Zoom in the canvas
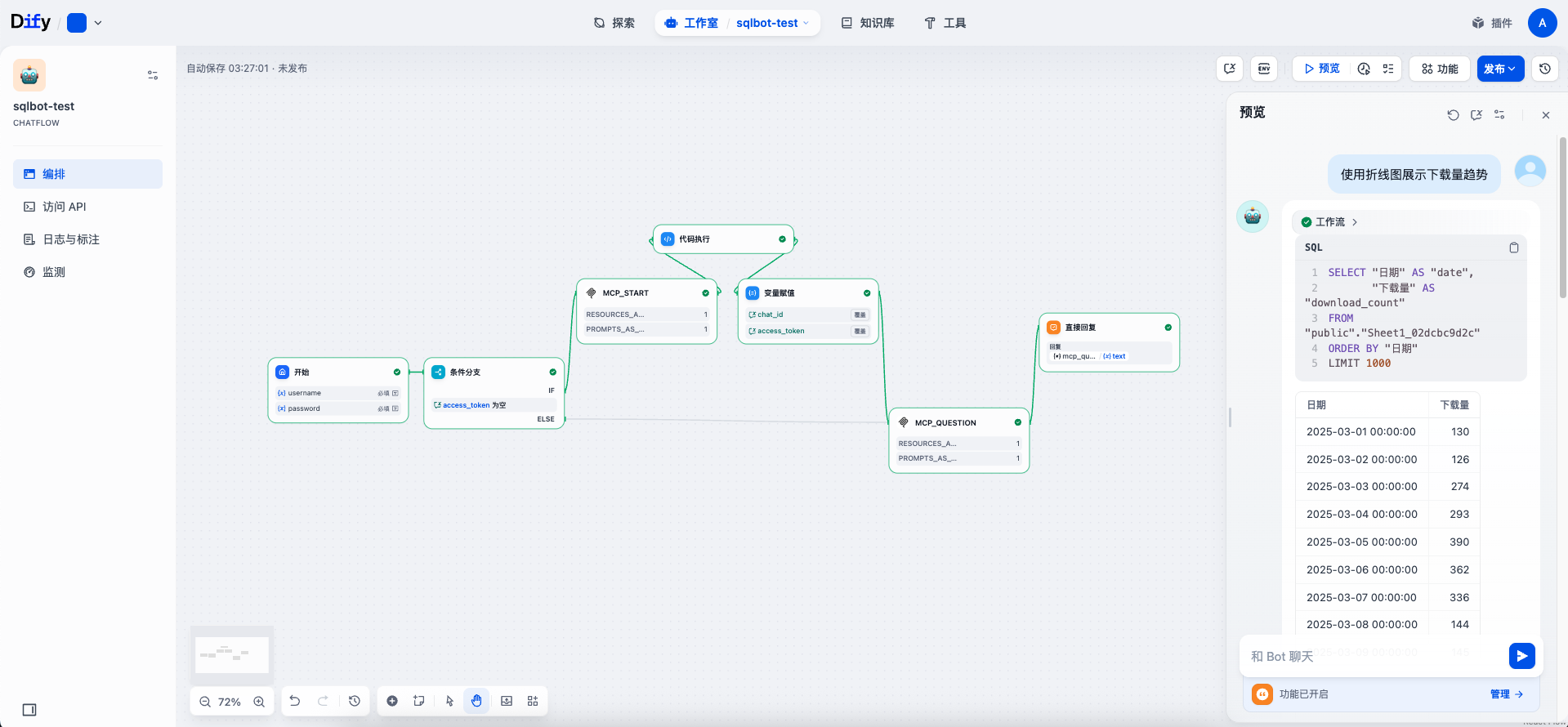The image size is (1568, 727). [259, 702]
